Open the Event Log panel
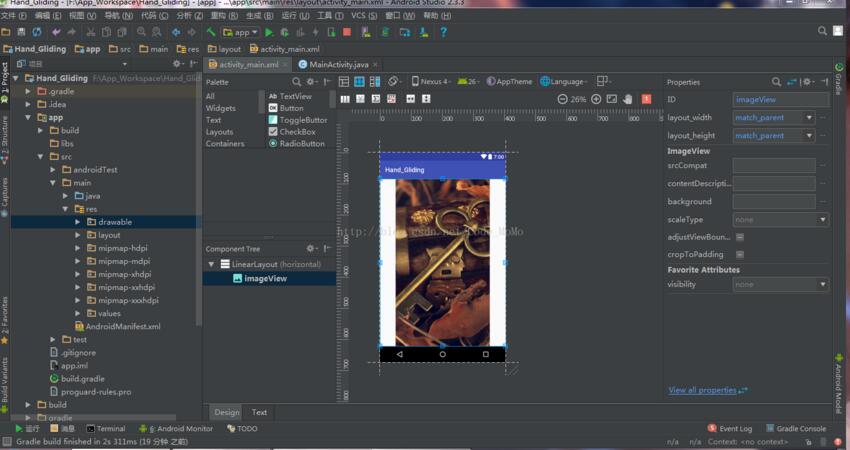Screen dimensions: 850x450 [x=735, y=428]
